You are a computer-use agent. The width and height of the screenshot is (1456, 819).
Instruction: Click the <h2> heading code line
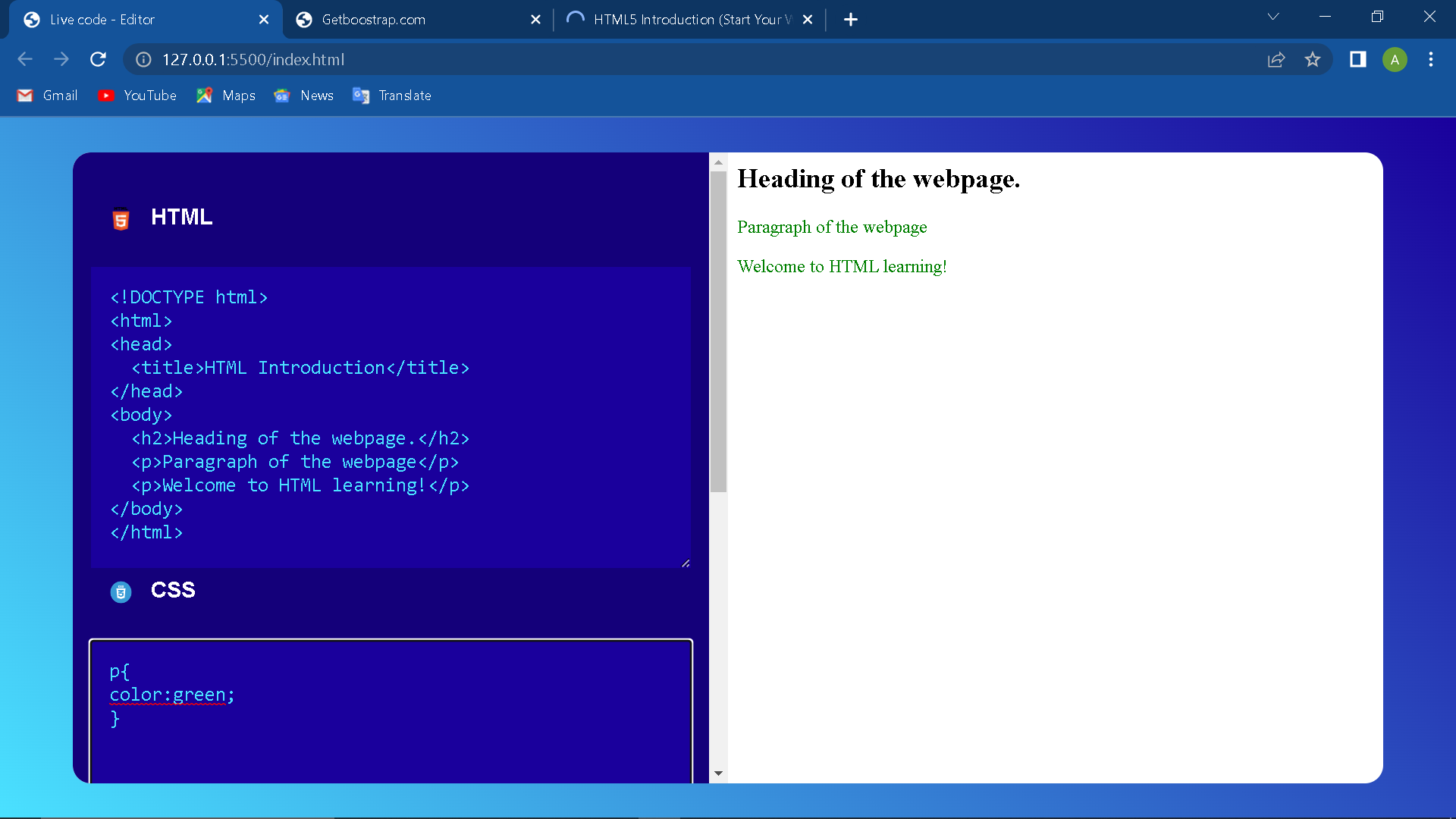click(x=300, y=438)
